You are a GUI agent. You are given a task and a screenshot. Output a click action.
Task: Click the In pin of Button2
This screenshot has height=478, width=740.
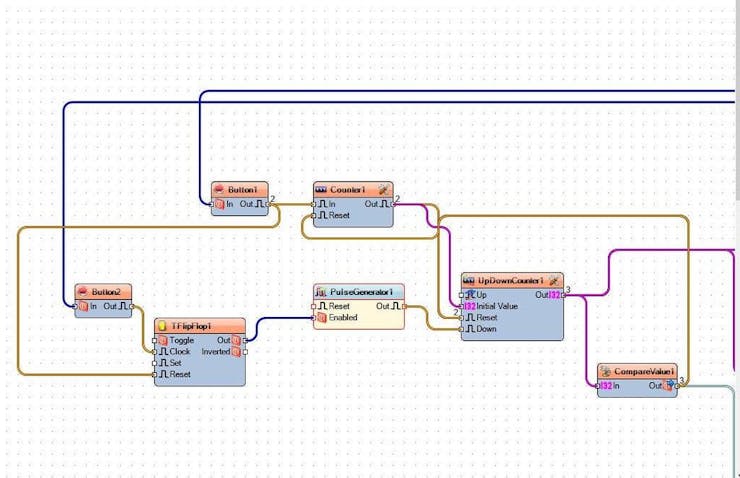pos(76,306)
